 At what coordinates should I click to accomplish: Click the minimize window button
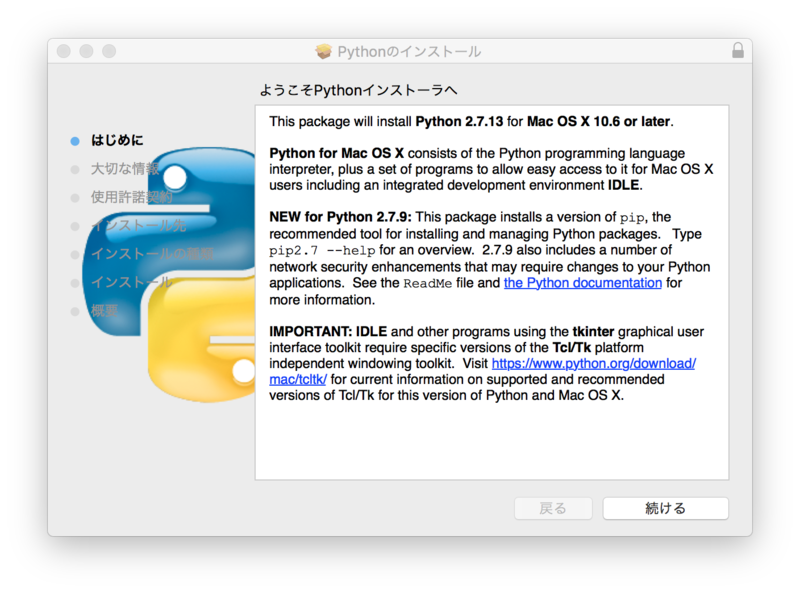[86, 51]
